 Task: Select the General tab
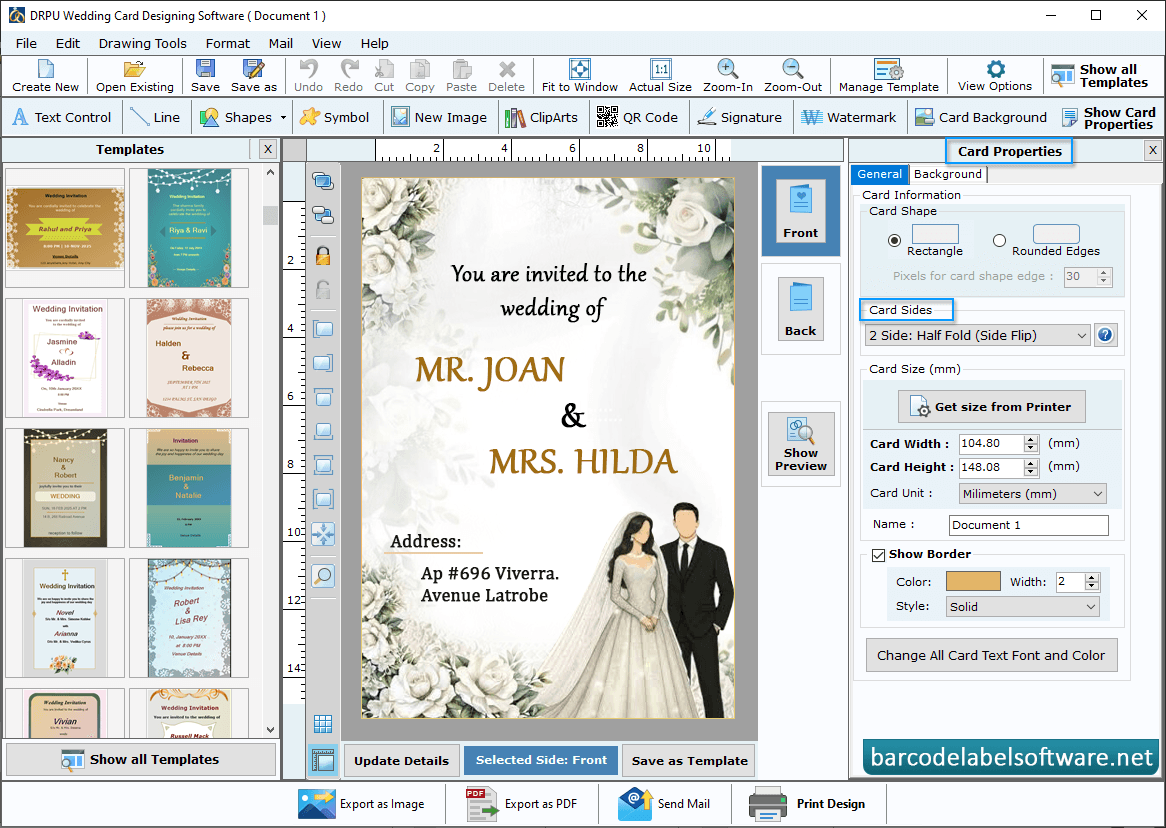879,174
